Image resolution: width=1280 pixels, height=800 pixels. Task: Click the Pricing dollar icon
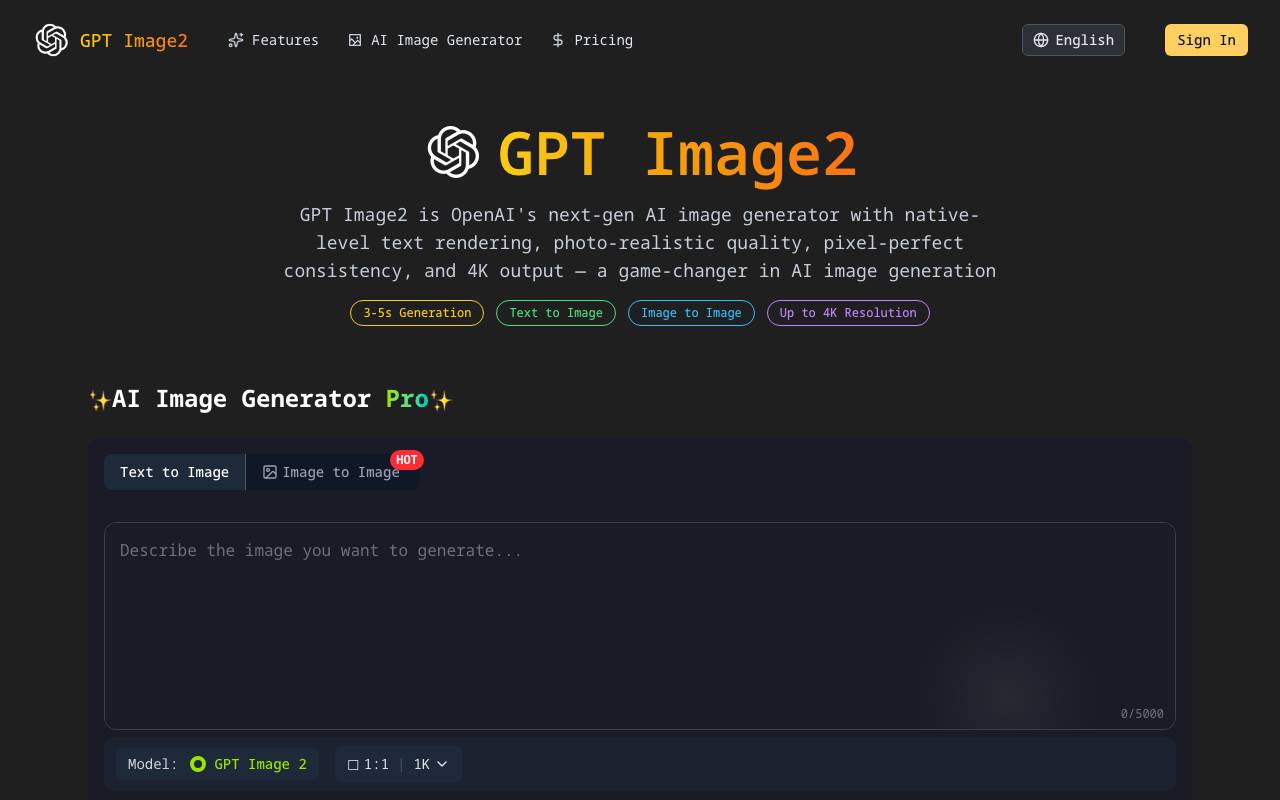(558, 40)
